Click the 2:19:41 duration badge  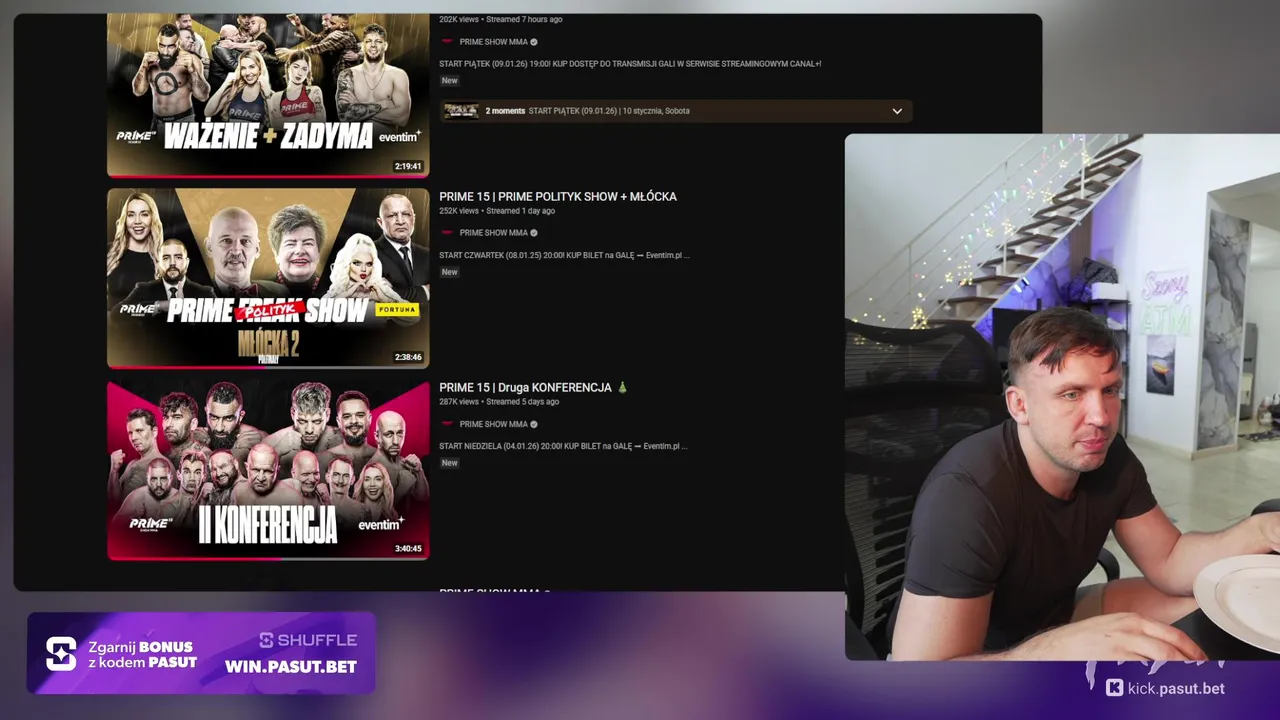pos(408,167)
